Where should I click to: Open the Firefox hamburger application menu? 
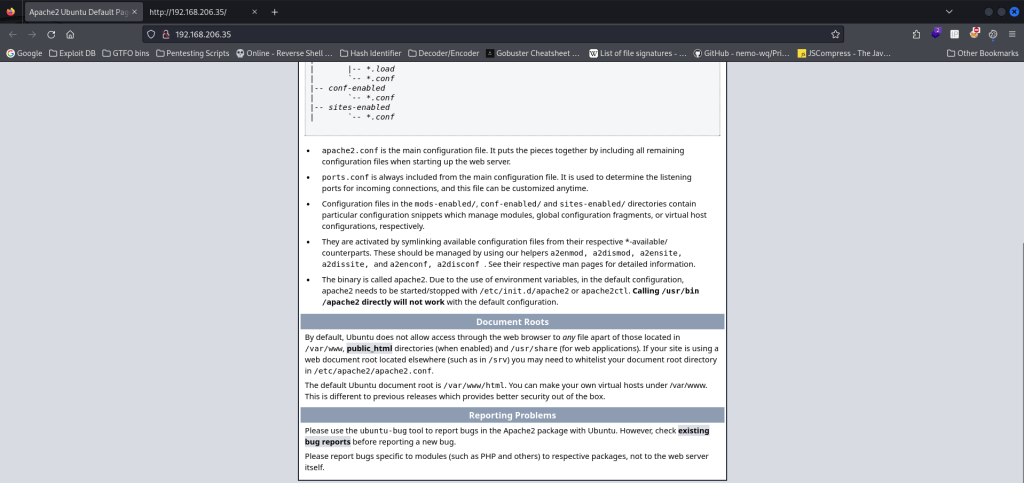(x=1011, y=33)
